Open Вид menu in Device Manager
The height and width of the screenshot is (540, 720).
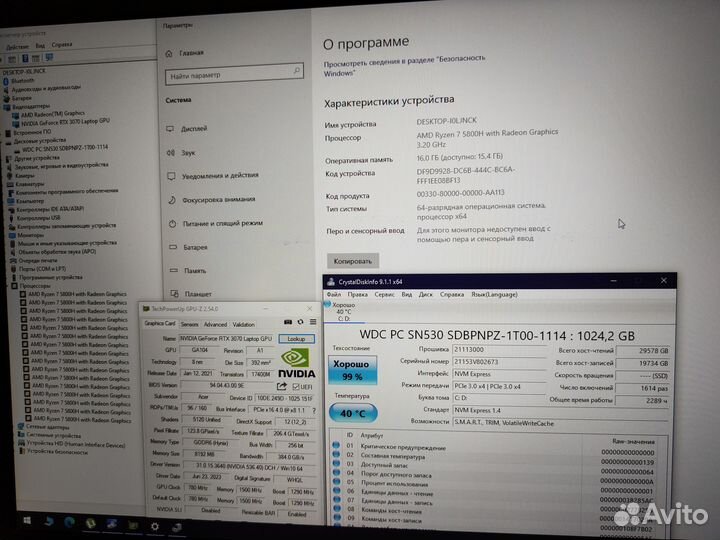pyautogui.click(x=40, y=46)
